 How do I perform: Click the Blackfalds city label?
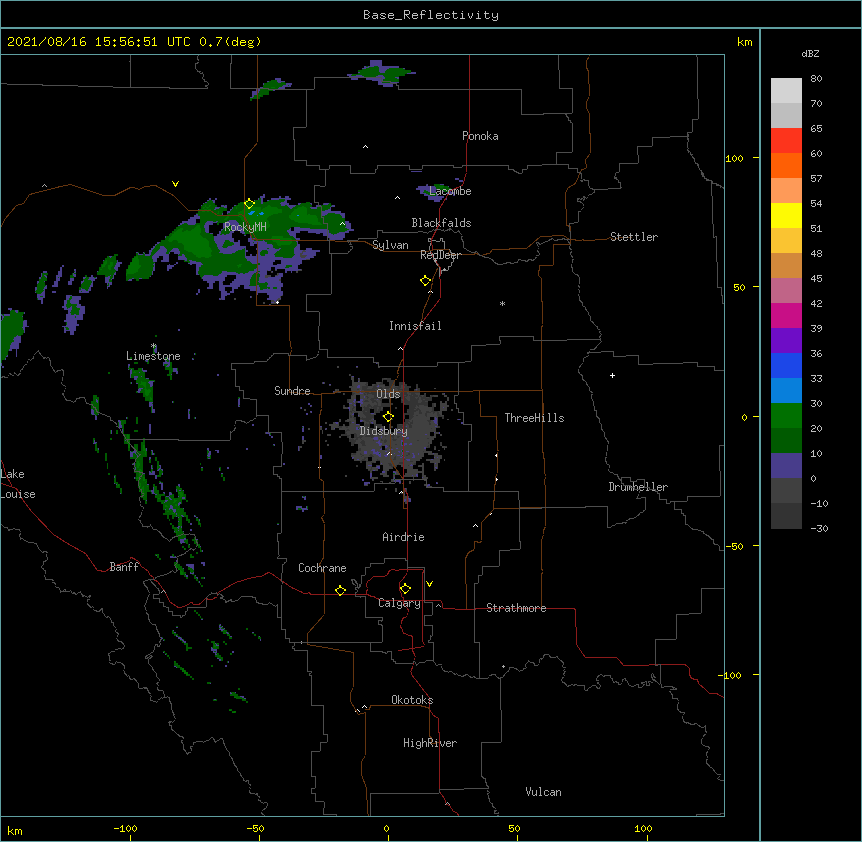441,223
